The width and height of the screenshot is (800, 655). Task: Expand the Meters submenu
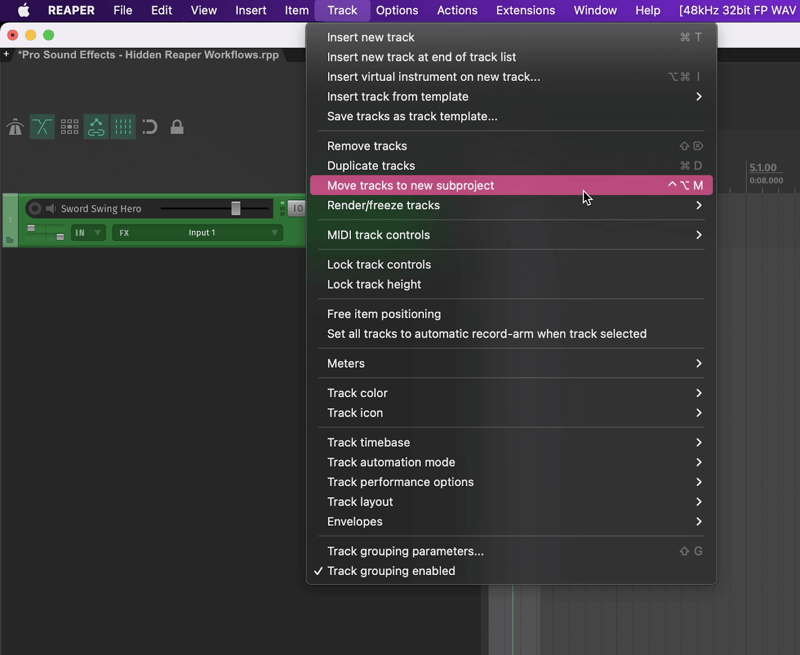tap(511, 363)
